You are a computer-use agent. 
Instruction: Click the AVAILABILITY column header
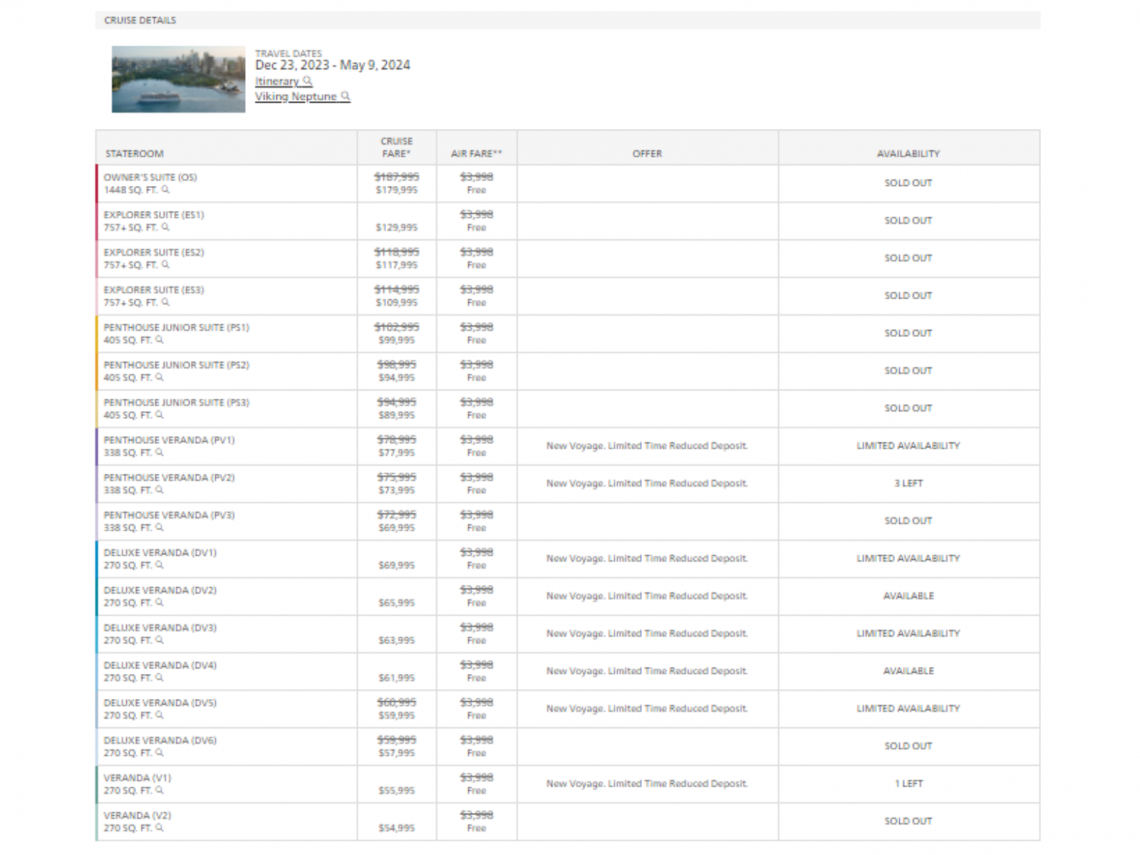[908, 154]
